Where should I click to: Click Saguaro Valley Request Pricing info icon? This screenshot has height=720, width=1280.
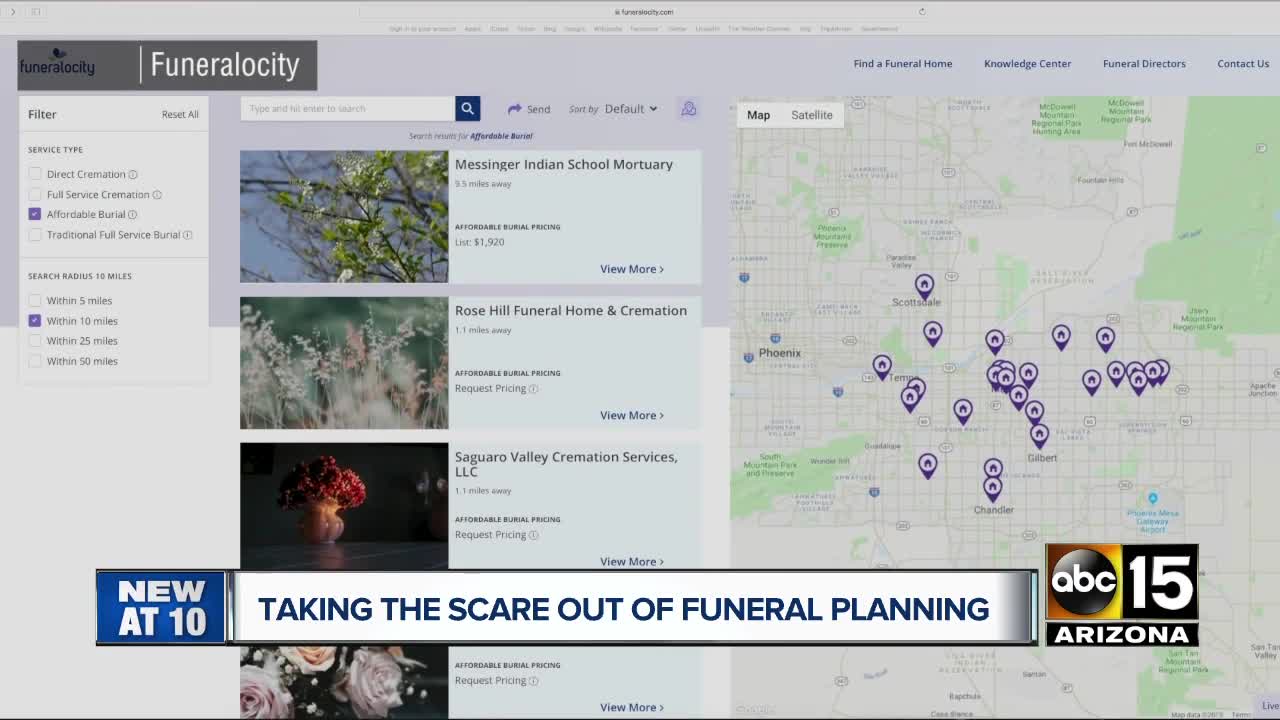(x=533, y=535)
